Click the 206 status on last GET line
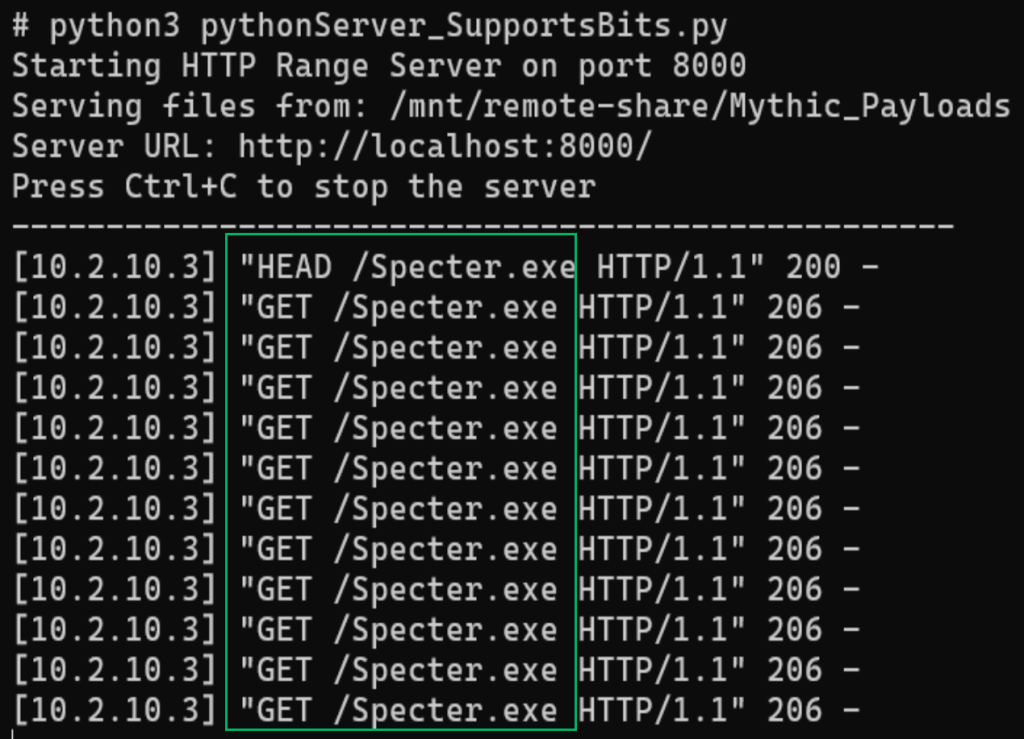The width and height of the screenshot is (1024, 739). [794, 710]
